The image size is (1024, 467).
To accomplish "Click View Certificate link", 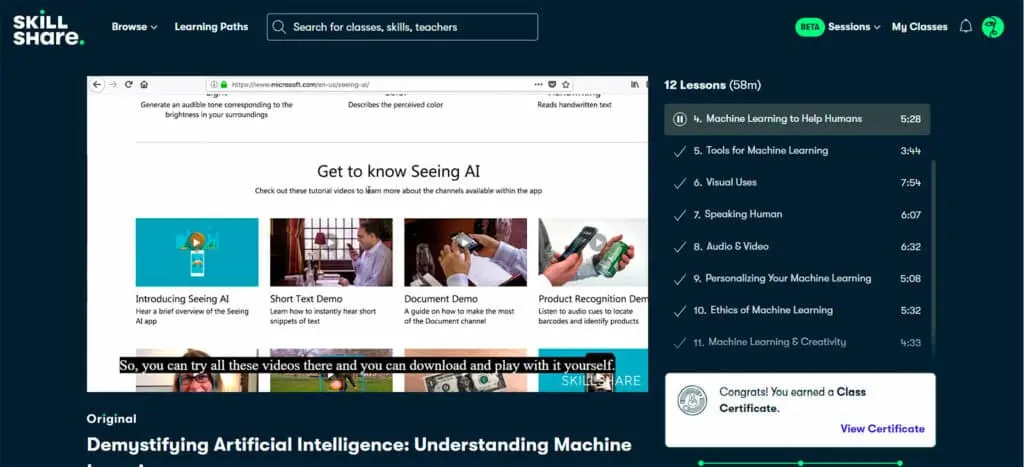I will click(882, 428).
